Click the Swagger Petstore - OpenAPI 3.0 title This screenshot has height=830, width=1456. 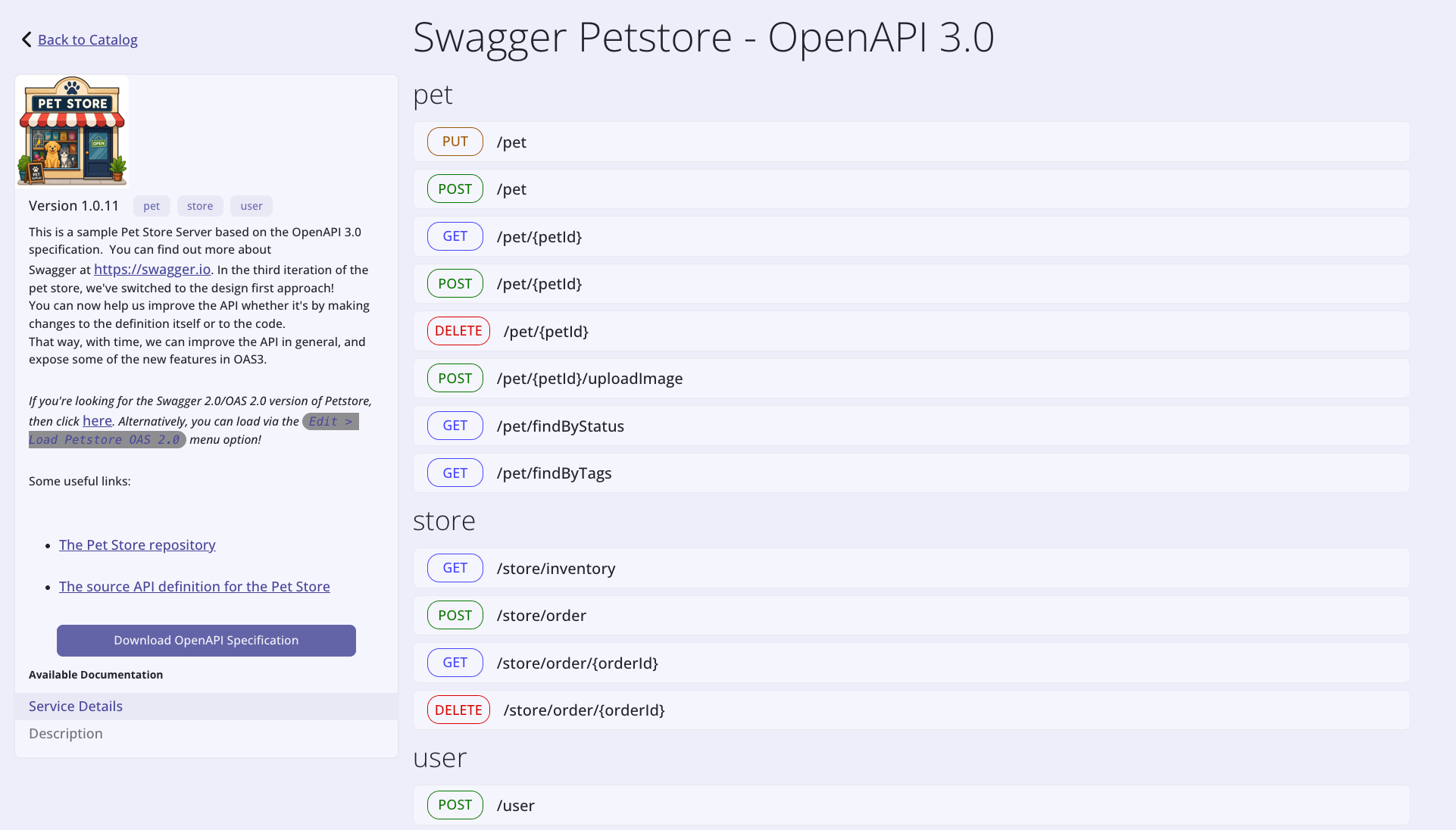(x=703, y=36)
